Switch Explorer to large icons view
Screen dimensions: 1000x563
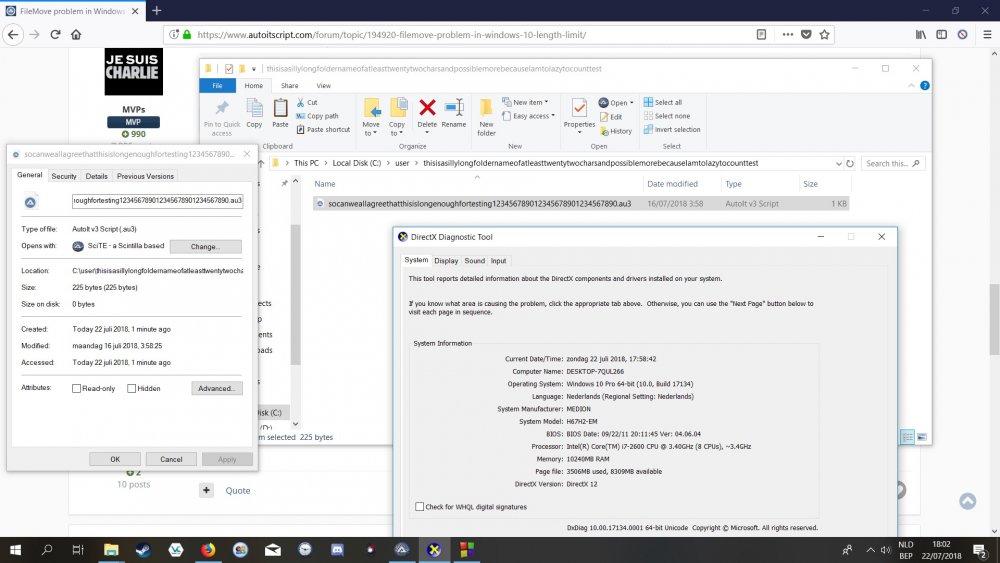[x=922, y=437]
